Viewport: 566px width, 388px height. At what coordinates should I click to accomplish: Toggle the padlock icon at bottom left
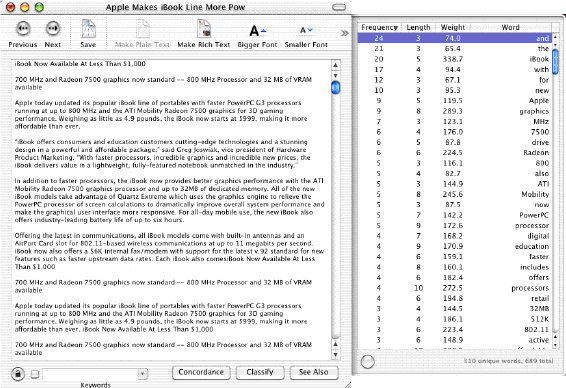[18, 374]
